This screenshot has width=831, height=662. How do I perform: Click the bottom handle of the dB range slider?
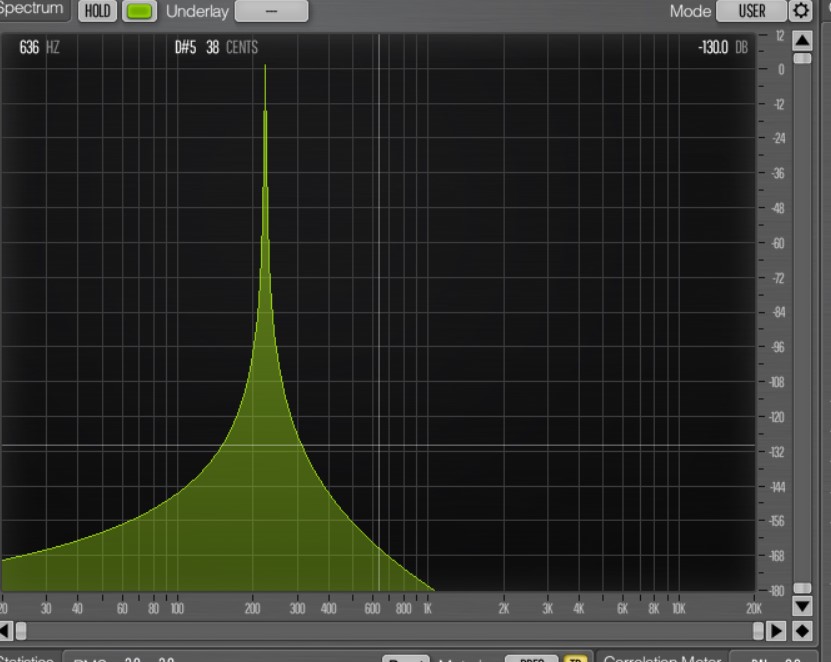coord(802,588)
